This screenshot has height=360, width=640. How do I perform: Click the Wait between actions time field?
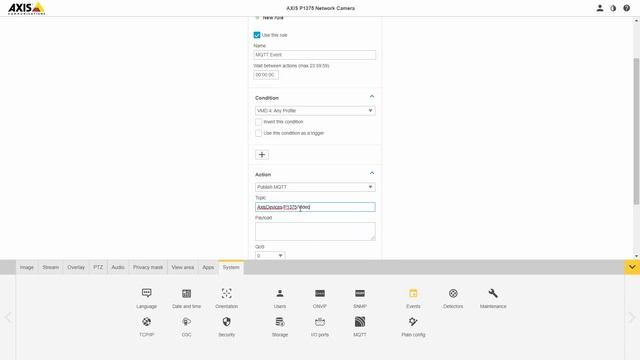[266, 75]
